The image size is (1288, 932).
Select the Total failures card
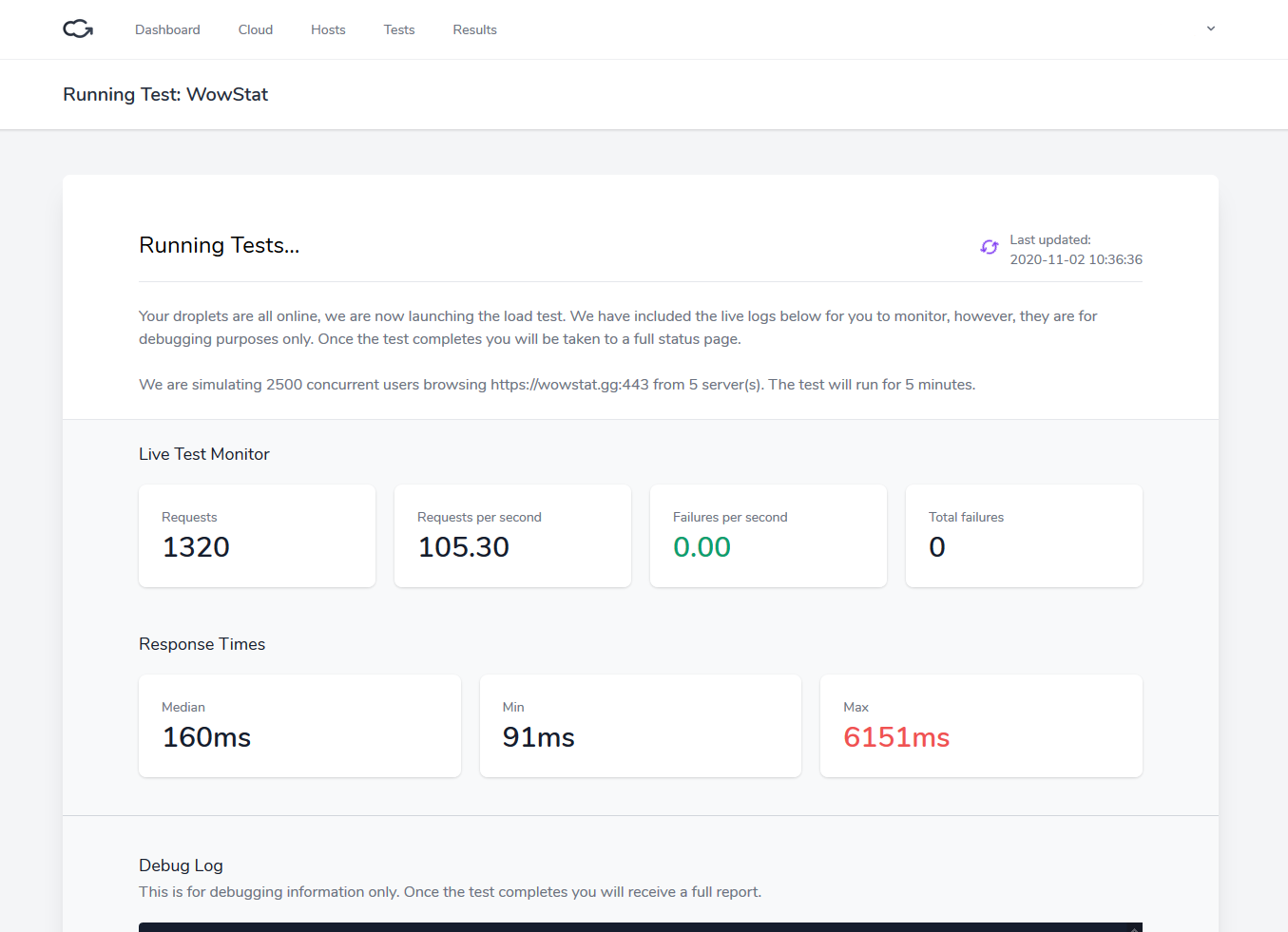(1024, 536)
